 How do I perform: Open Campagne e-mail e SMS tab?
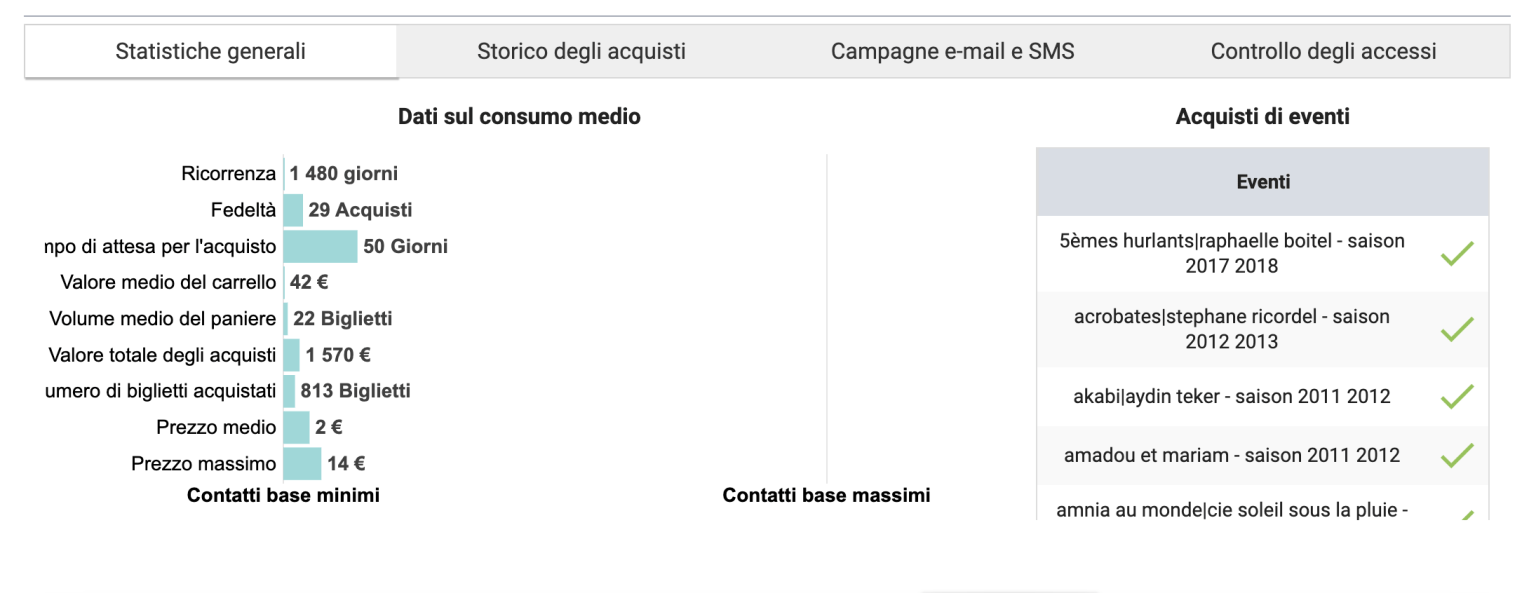pyautogui.click(x=952, y=51)
